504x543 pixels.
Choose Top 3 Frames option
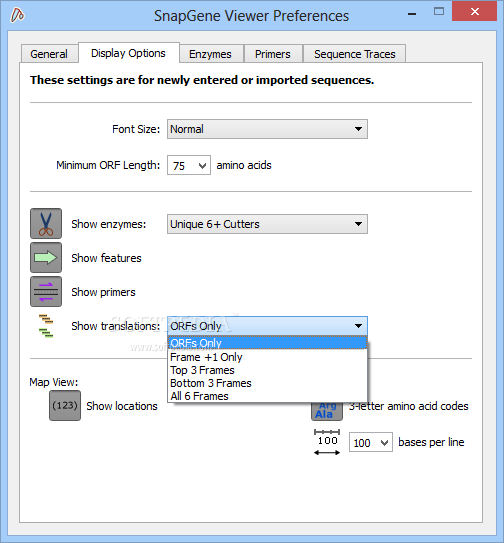[267, 370]
